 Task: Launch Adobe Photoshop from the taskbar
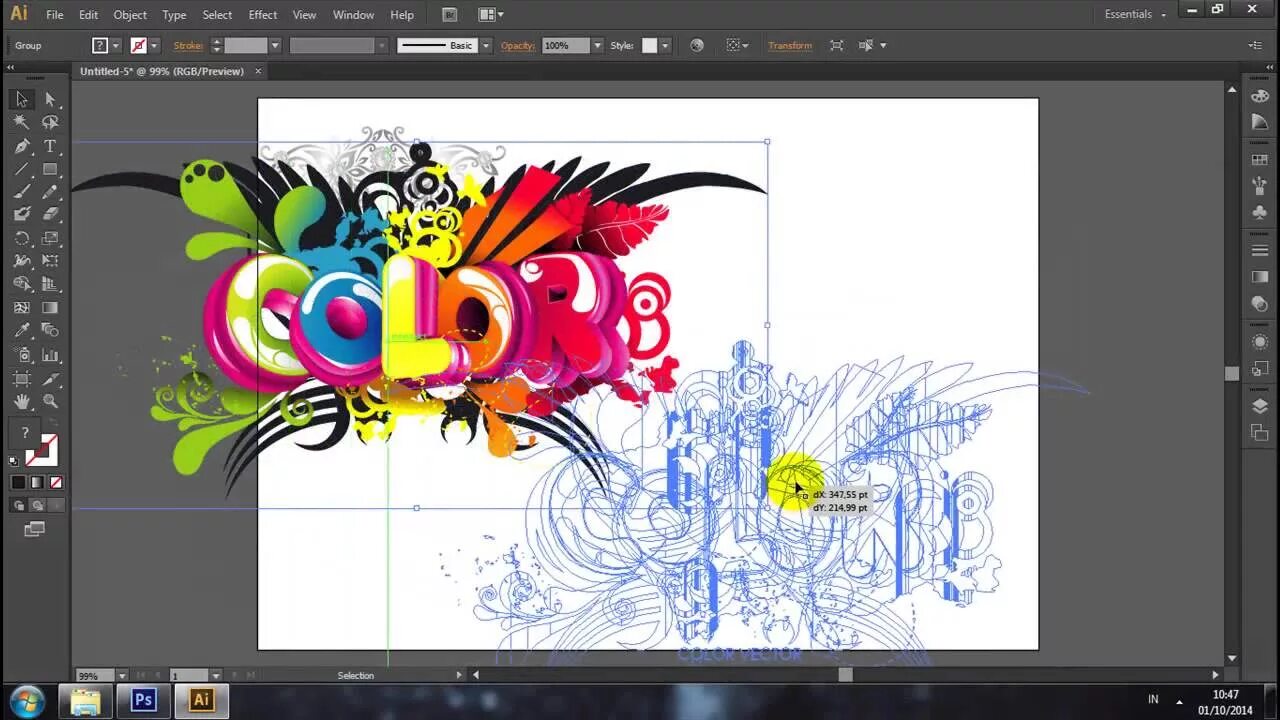click(x=143, y=700)
